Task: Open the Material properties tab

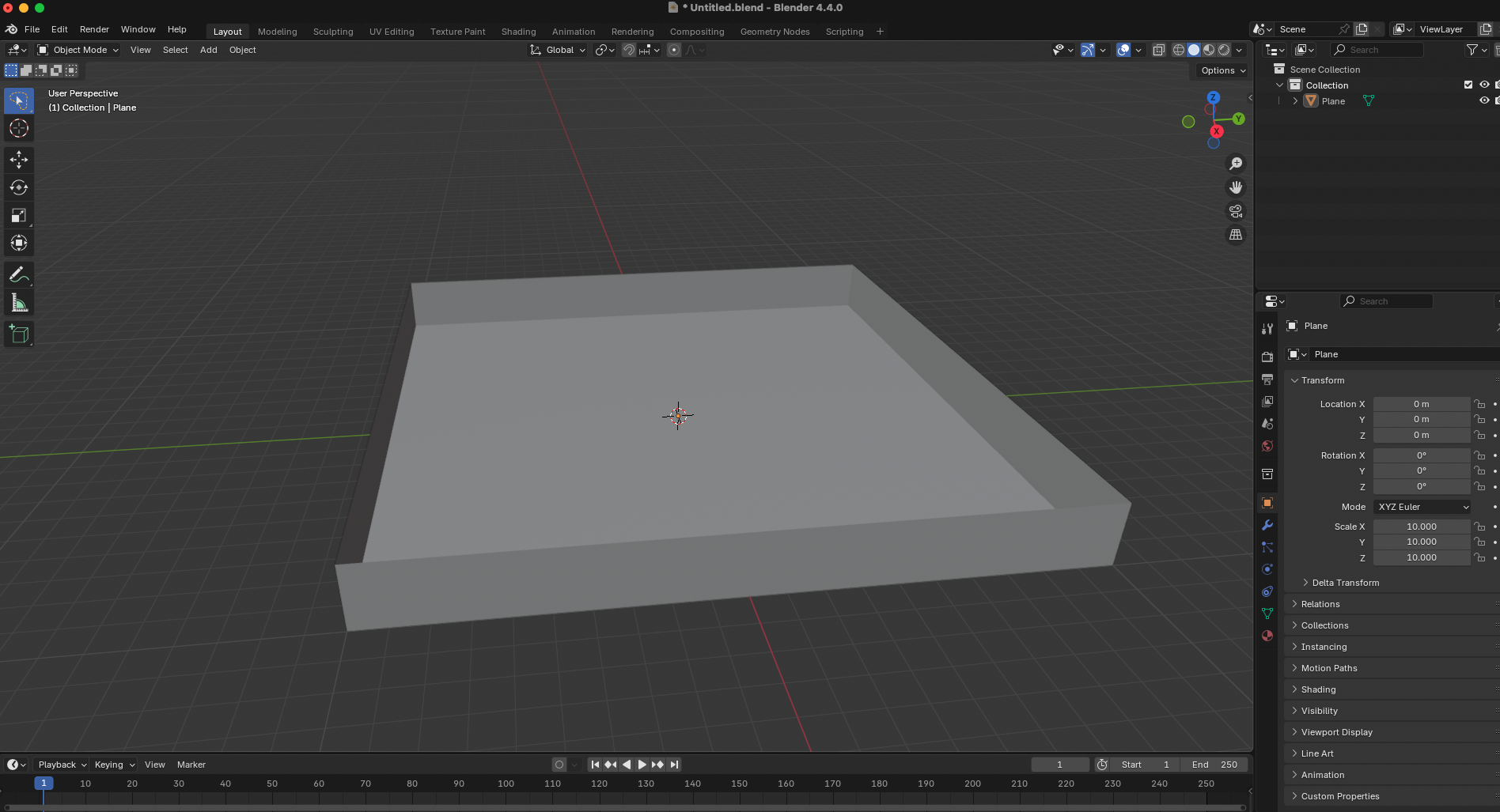Action: [x=1267, y=636]
